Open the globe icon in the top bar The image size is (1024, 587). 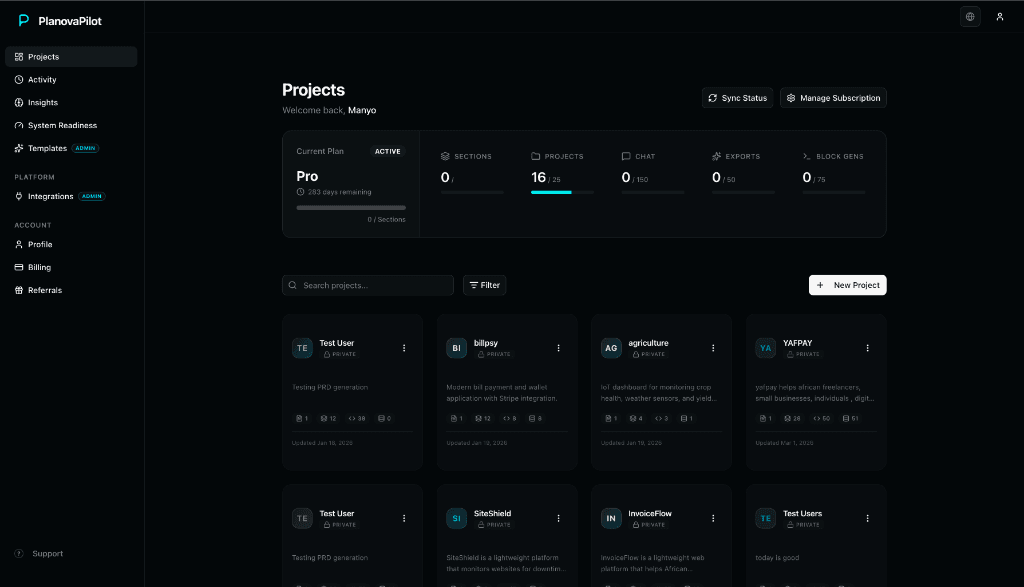click(969, 16)
